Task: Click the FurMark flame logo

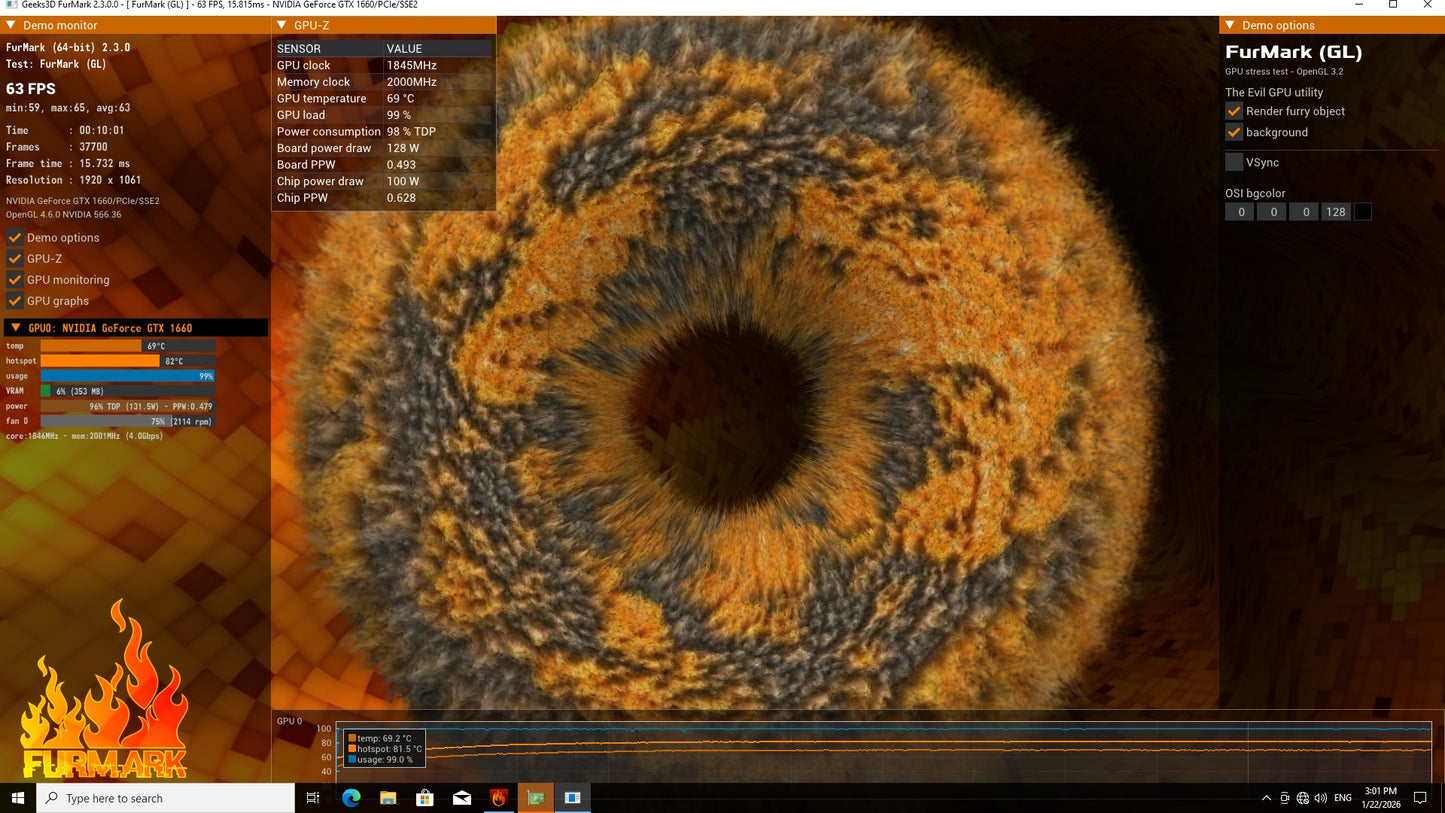Action: click(x=104, y=690)
